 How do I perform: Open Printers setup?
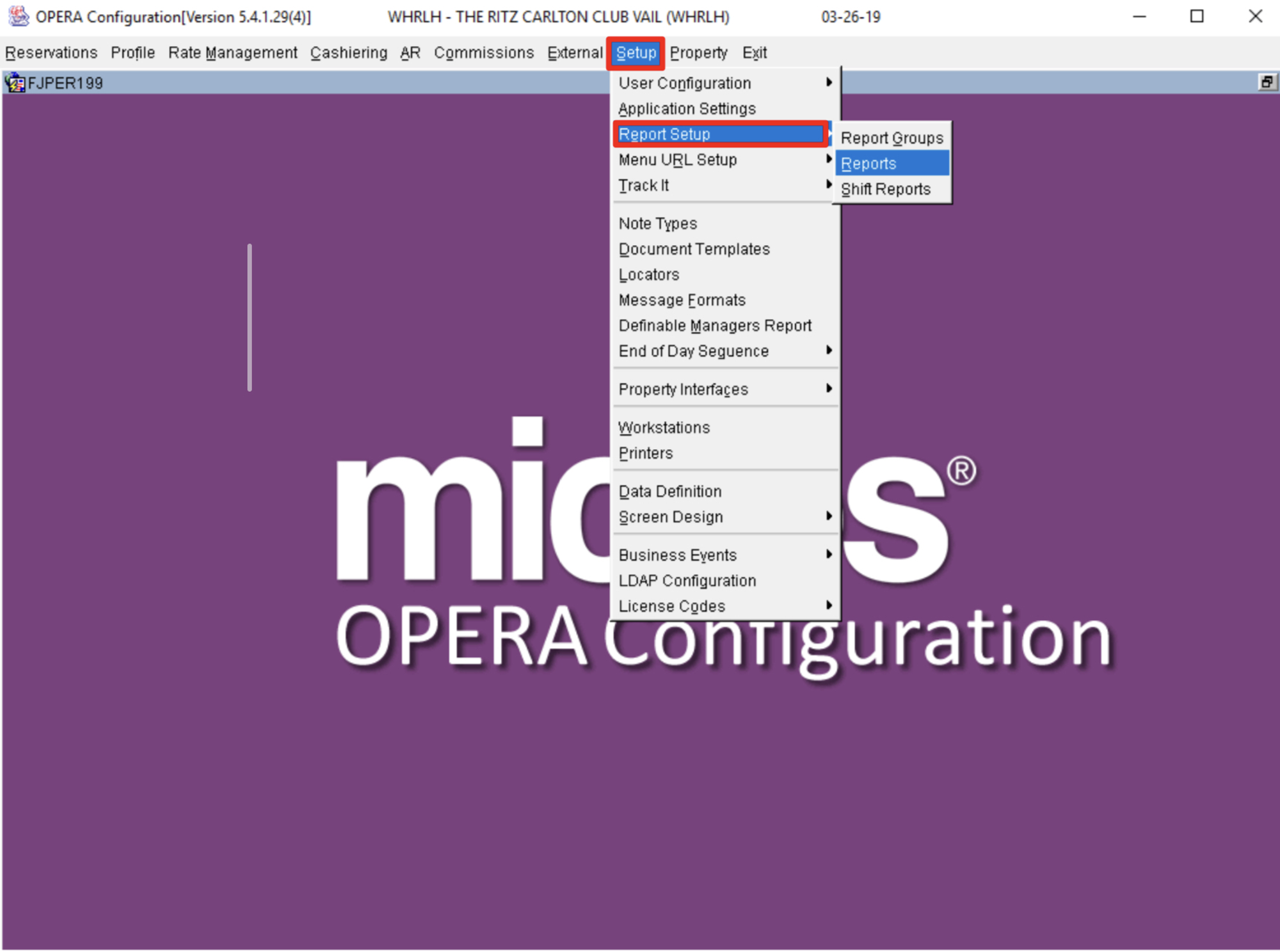(x=725, y=454)
